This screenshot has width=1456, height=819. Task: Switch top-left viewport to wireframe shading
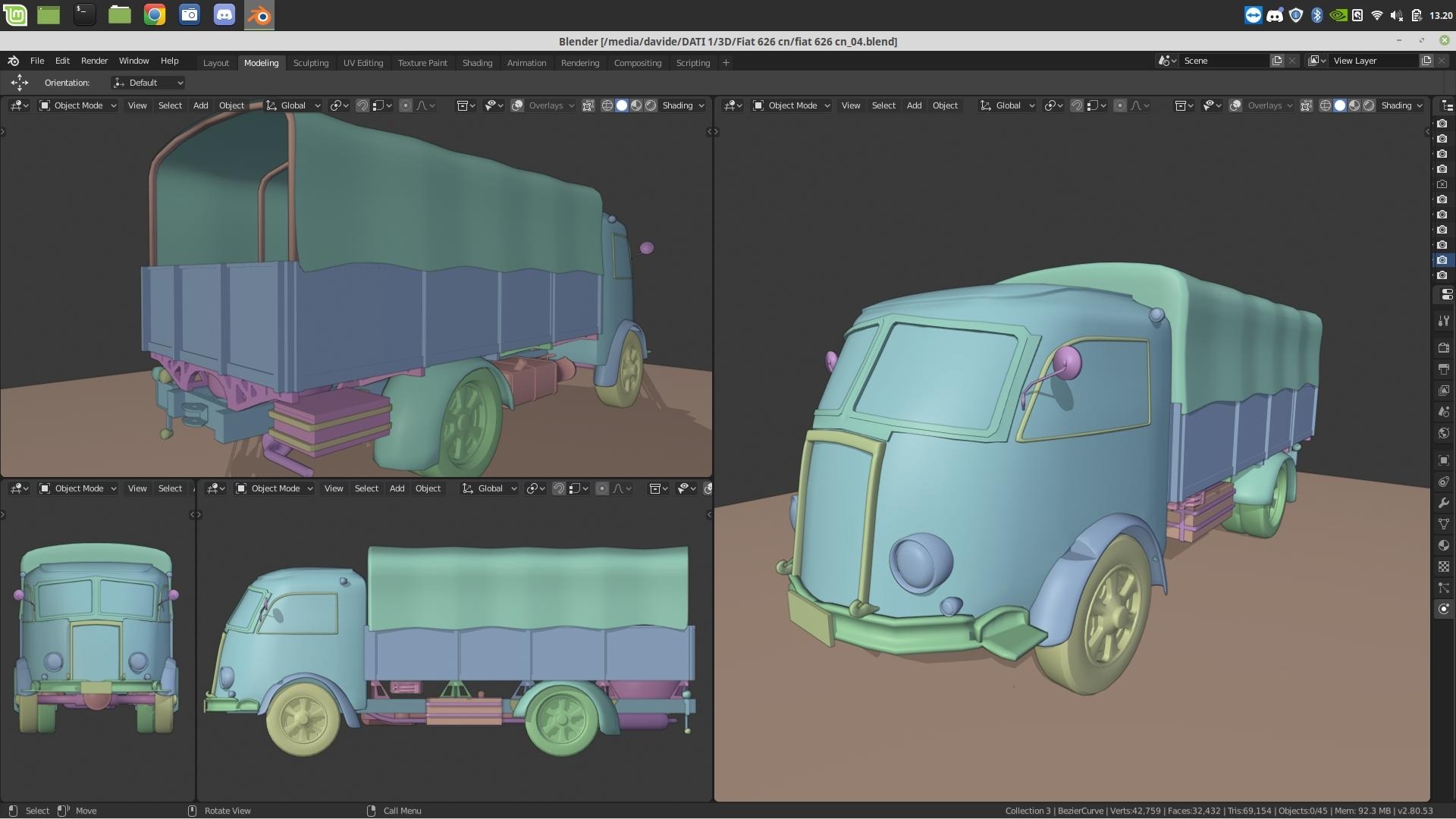(x=607, y=105)
